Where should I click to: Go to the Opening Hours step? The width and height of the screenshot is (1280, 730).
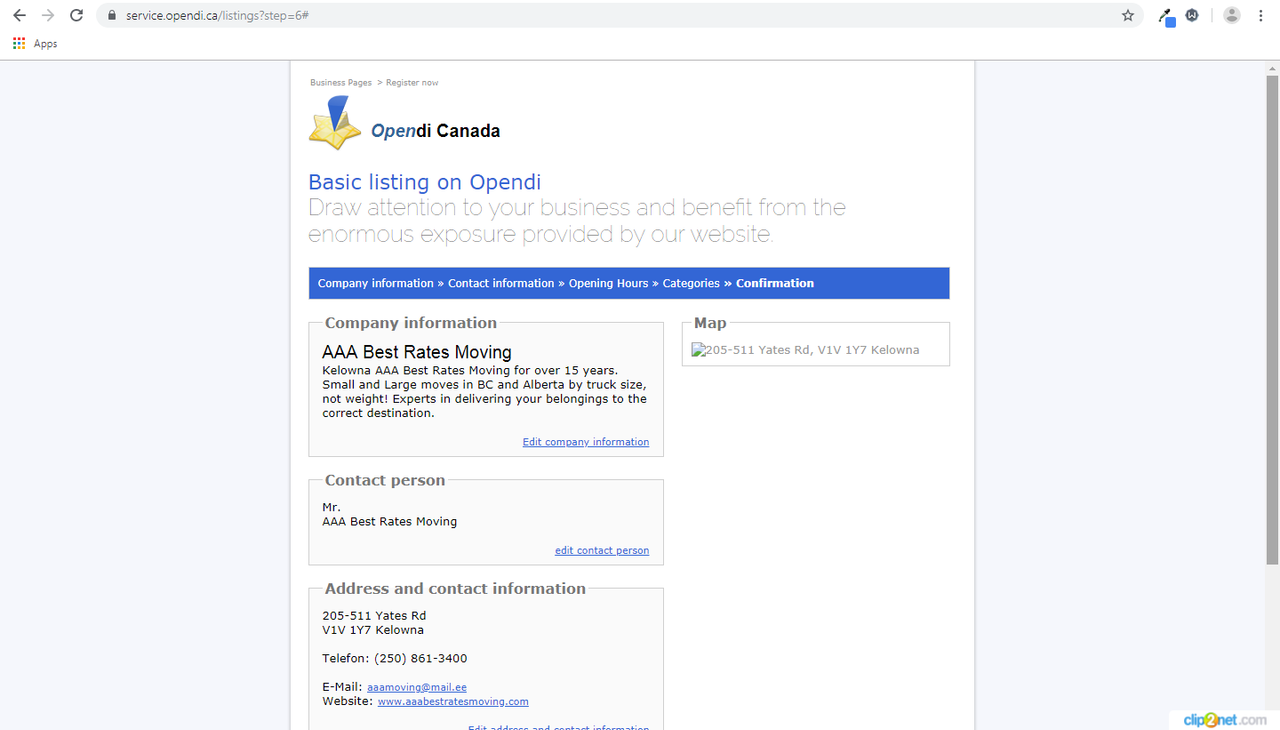pyautogui.click(x=609, y=283)
